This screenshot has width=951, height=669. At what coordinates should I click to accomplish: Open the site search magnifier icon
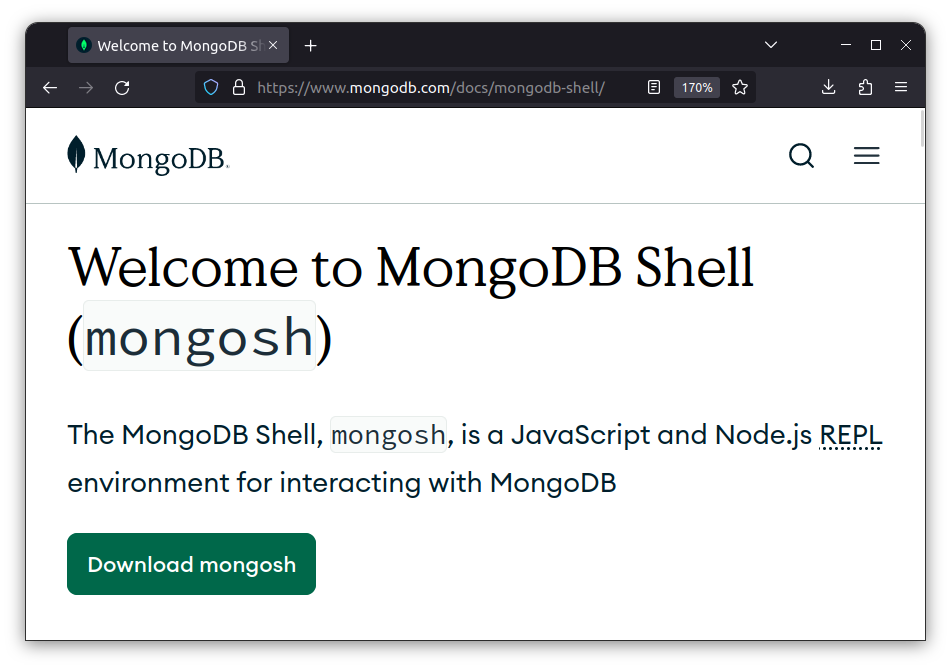click(801, 156)
